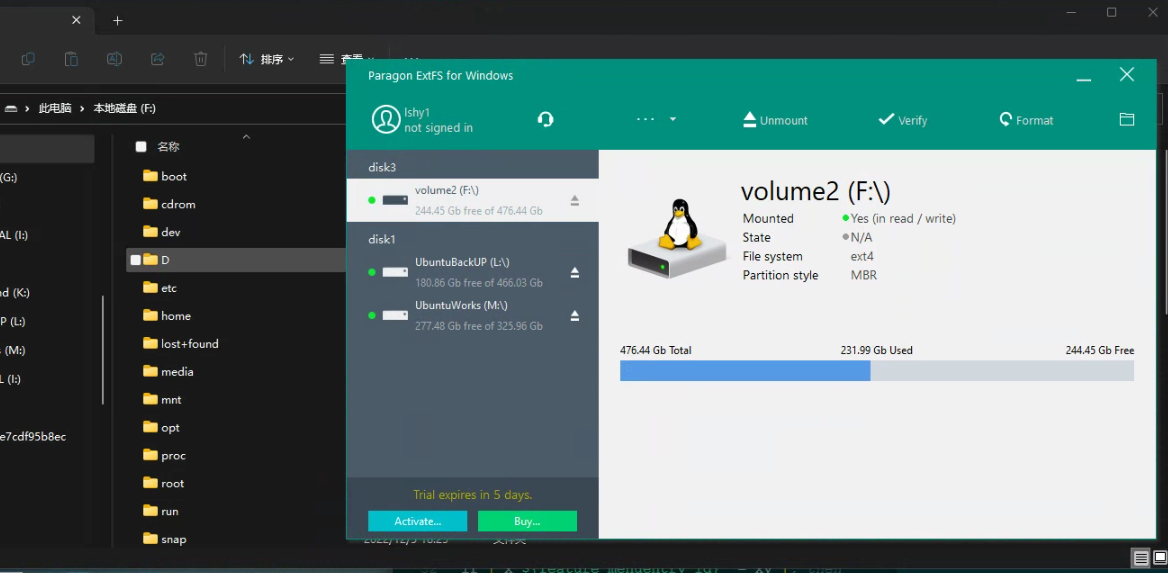Open the snap folder in Explorer
This screenshot has height=573, width=1168.
pyautogui.click(x=164, y=539)
